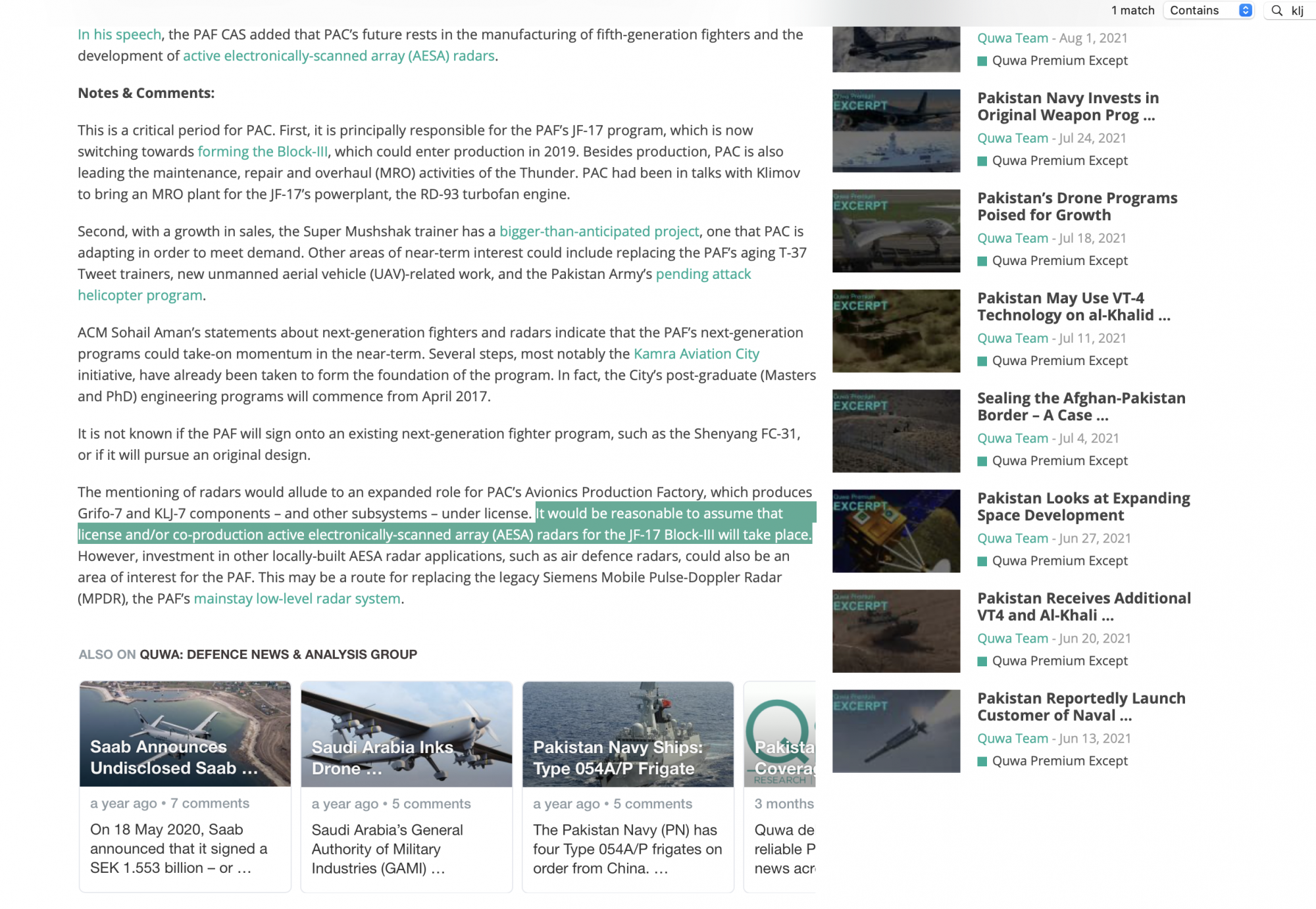The width and height of the screenshot is (1316, 909).
Task: Open 'bigger-than-anticipated project' link
Action: coord(599,232)
